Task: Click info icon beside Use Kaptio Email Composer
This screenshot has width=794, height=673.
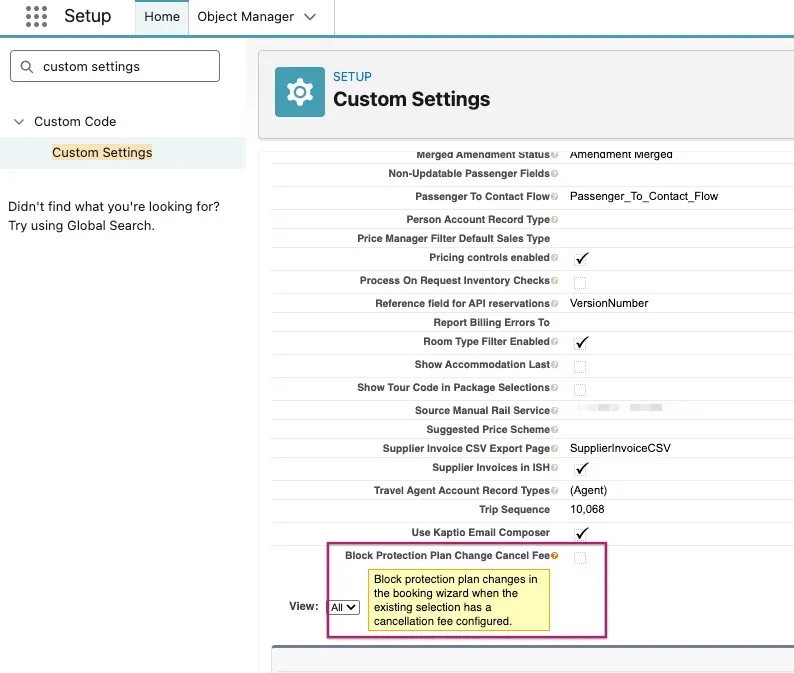Action: point(554,533)
